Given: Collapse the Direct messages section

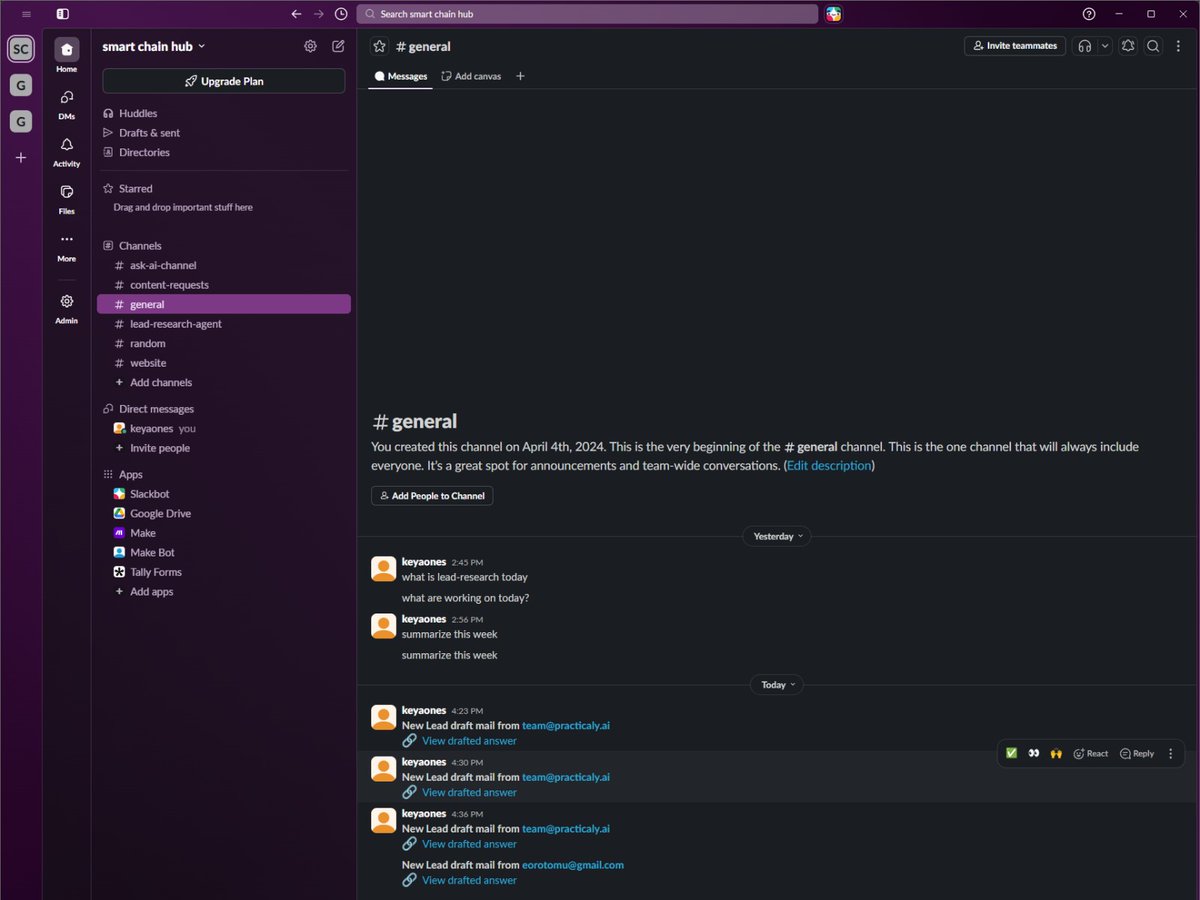Looking at the screenshot, I should (x=148, y=409).
